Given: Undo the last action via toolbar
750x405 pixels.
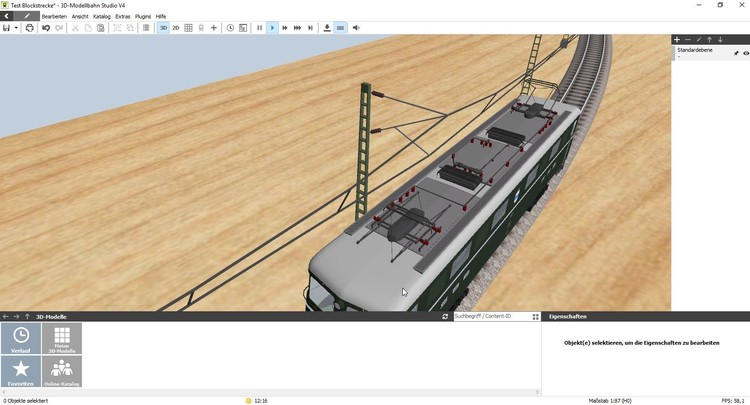Looking at the screenshot, I should tap(46, 28).
